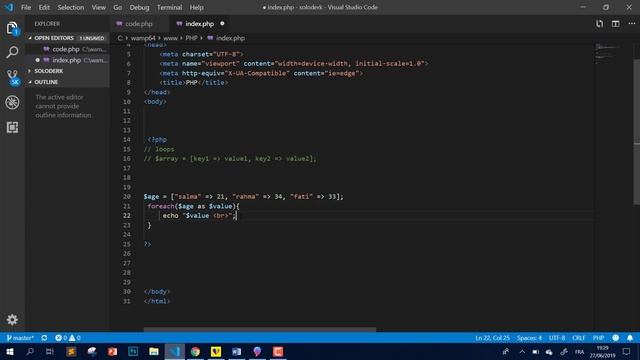Viewport: 640px width, 360px height.
Task: Open the Windows Action Center
Action: pos(627,351)
